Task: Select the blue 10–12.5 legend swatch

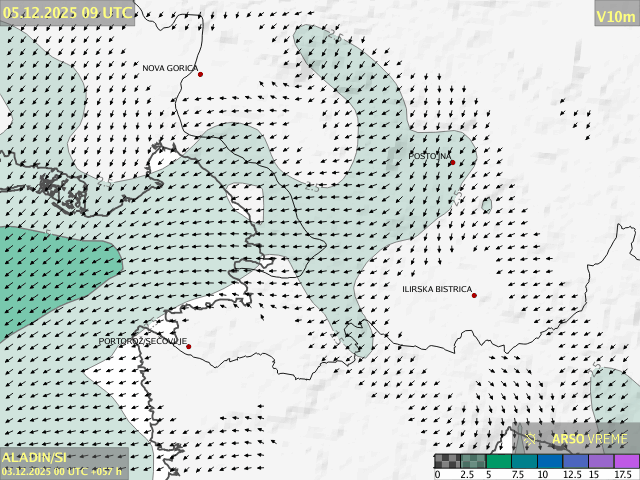Action: click(550, 461)
